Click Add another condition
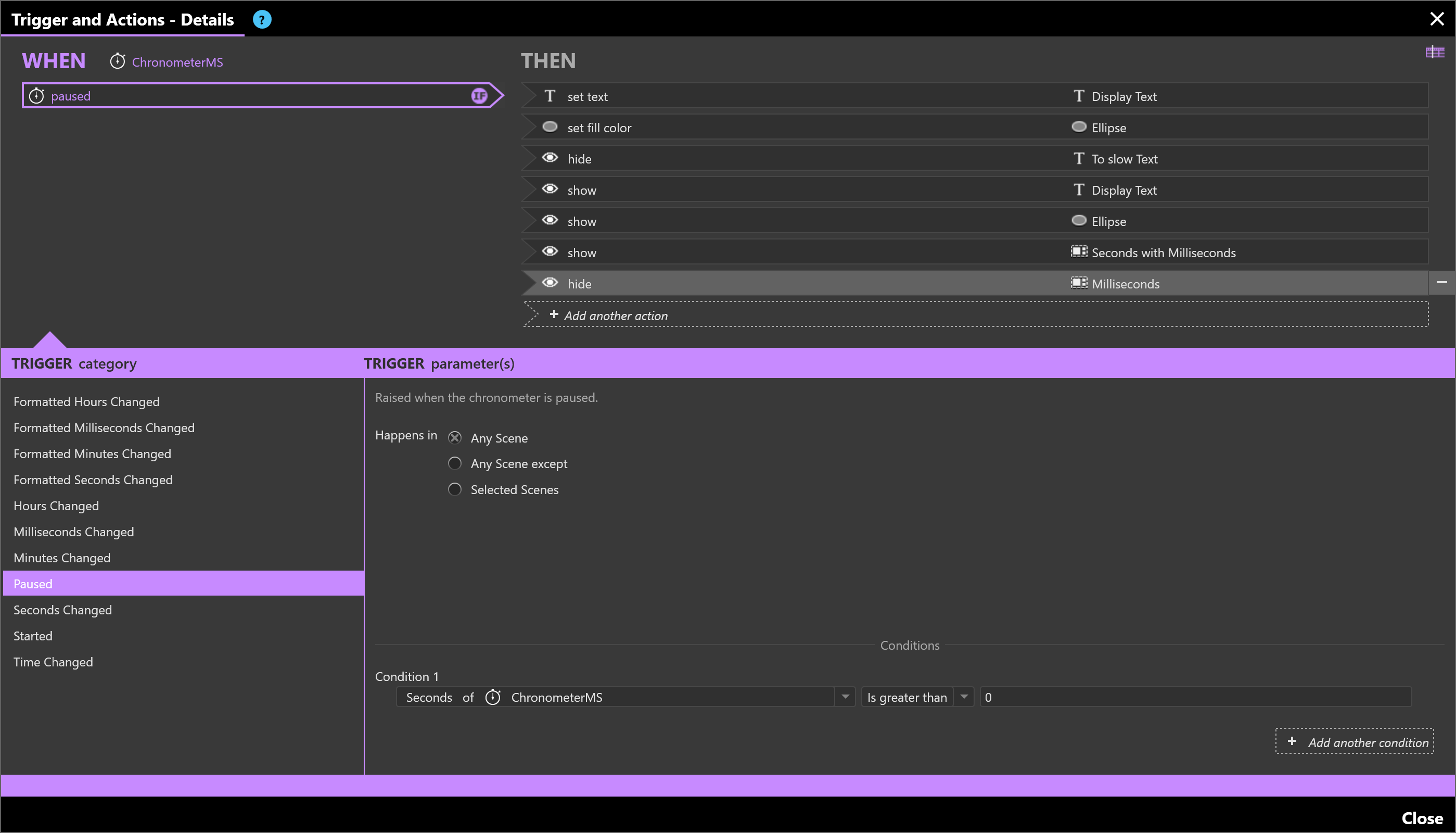Screen dimensions: 1456x833 tap(1354, 741)
